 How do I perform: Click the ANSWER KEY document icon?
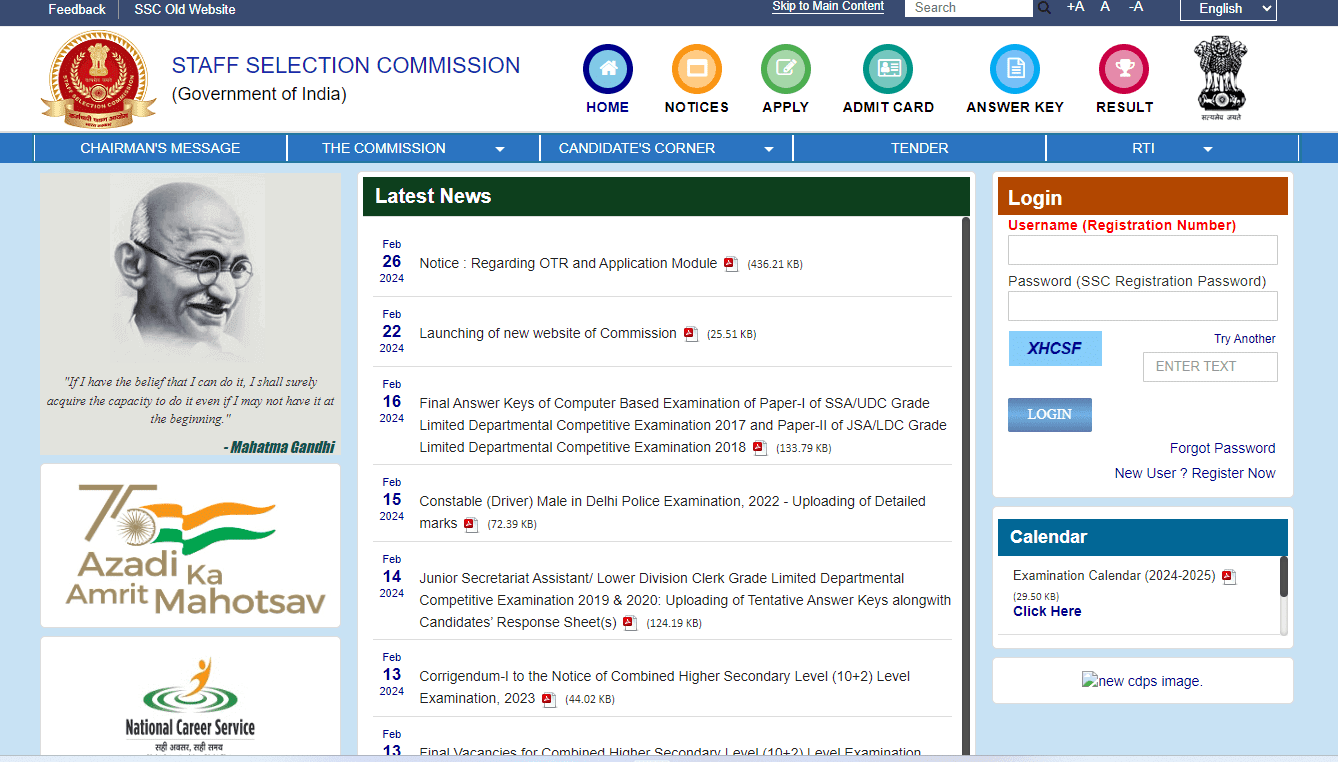tap(1015, 69)
